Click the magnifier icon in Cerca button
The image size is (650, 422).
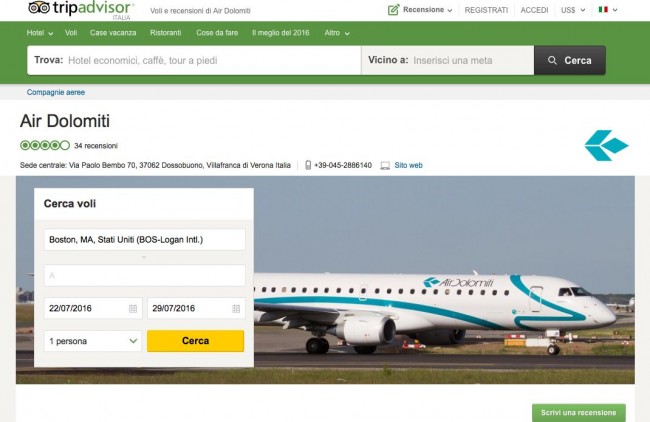[x=552, y=61]
